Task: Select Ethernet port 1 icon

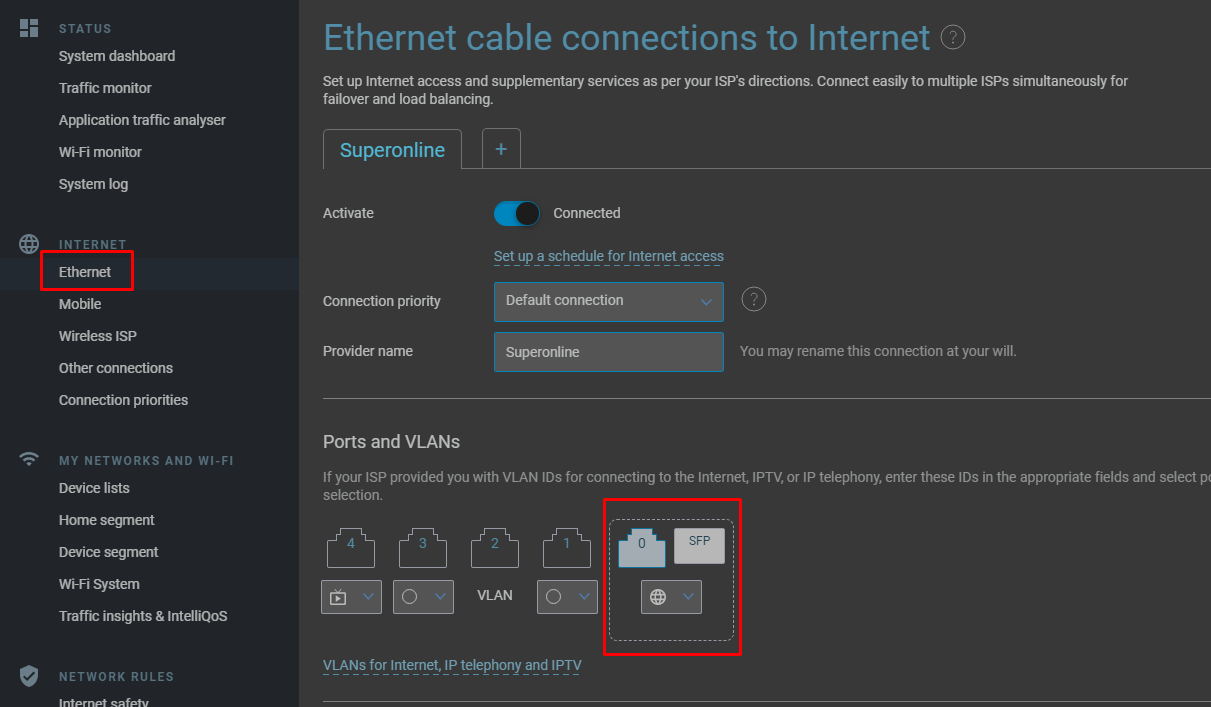Action: click(567, 547)
